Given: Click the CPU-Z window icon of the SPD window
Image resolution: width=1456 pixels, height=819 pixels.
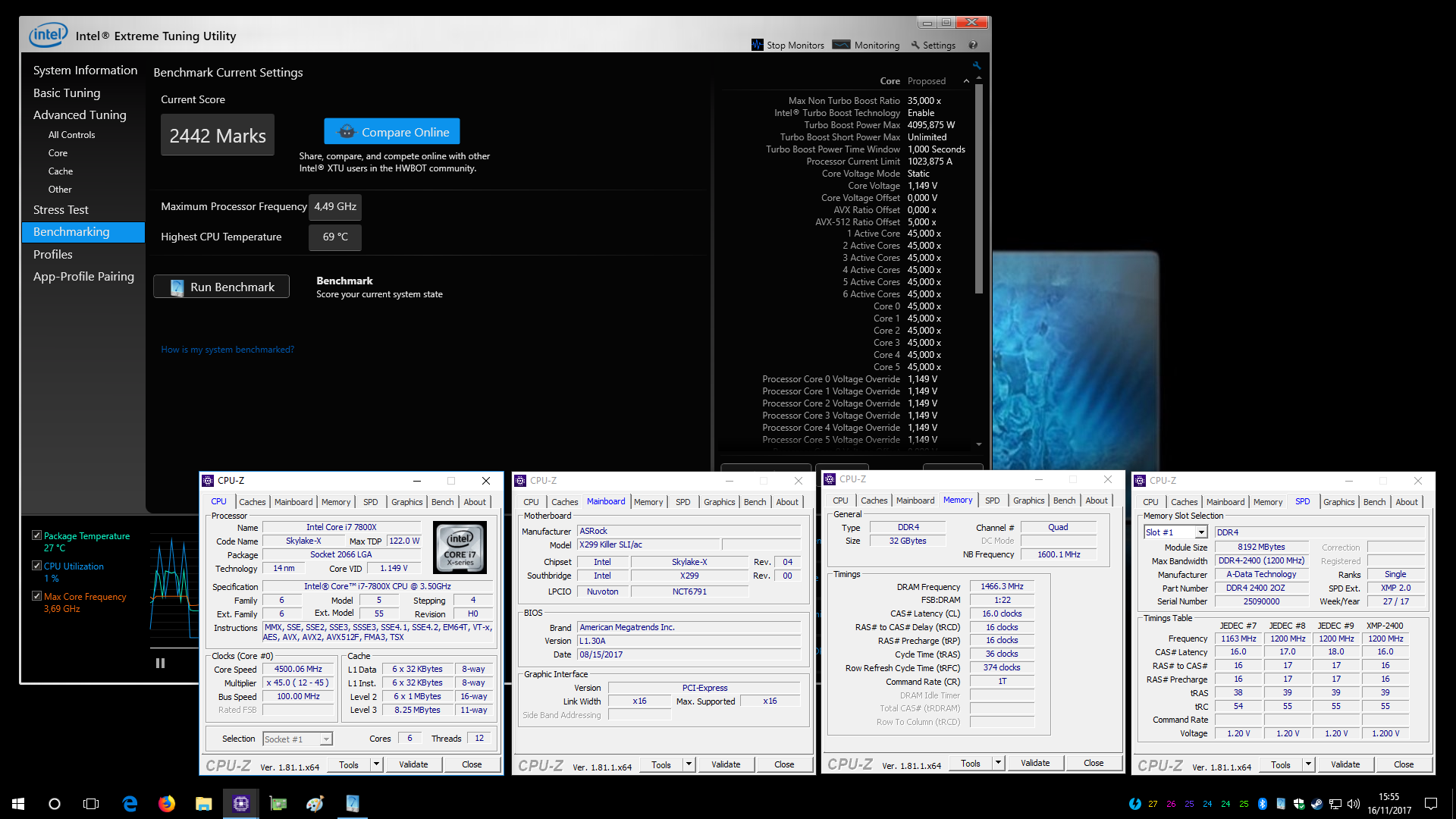Looking at the screenshot, I should [x=1140, y=481].
